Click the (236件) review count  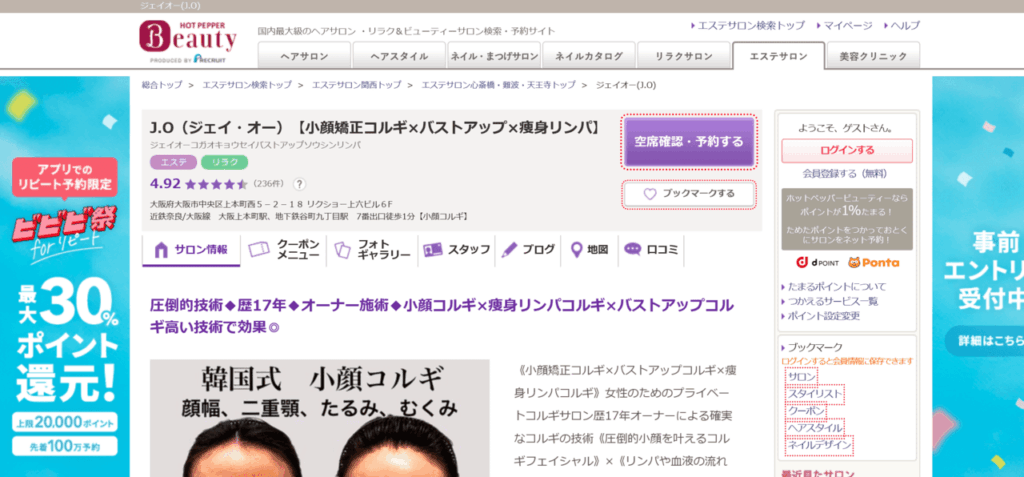(x=268, y=183)
